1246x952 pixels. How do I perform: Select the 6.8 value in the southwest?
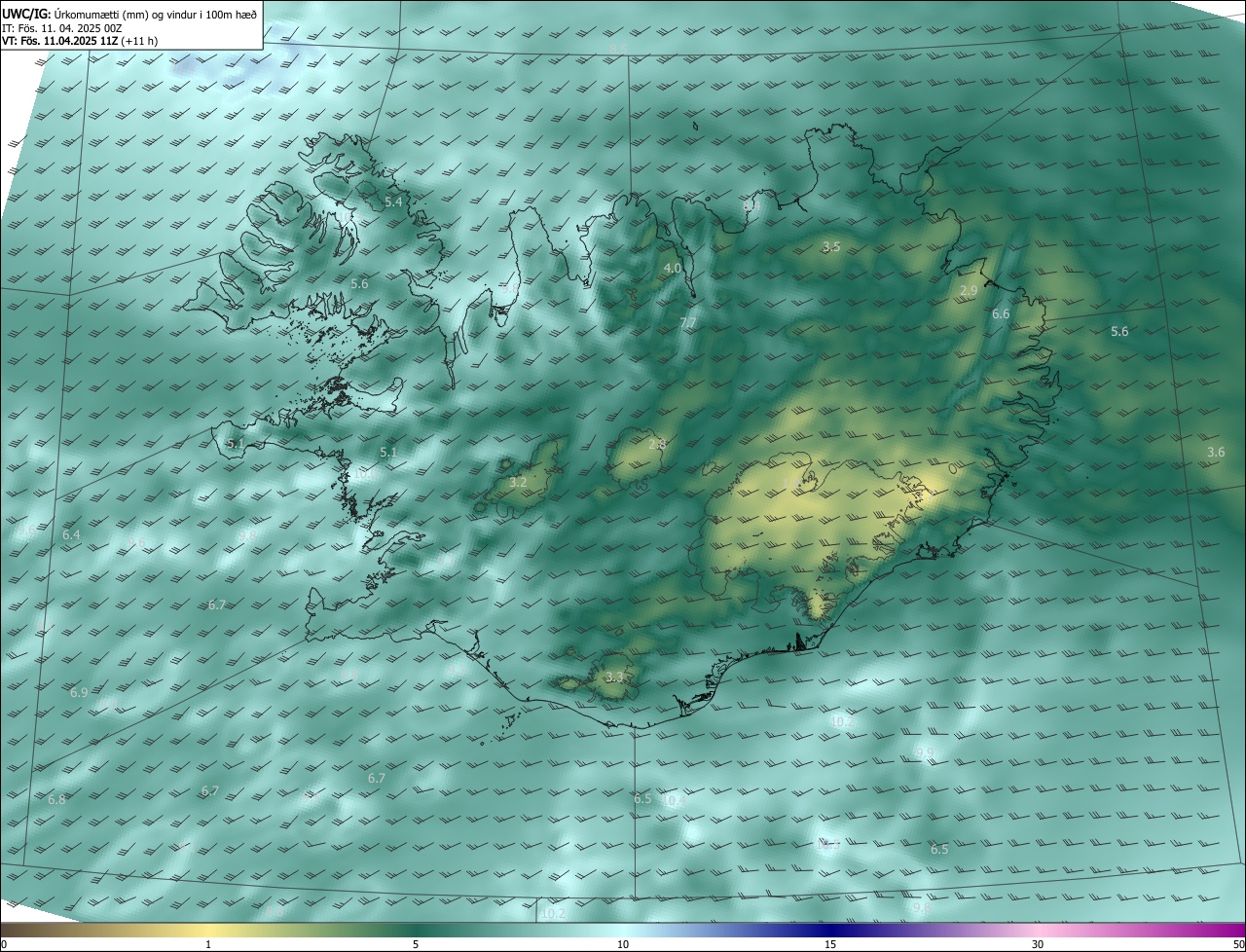(x=56, y=800)
